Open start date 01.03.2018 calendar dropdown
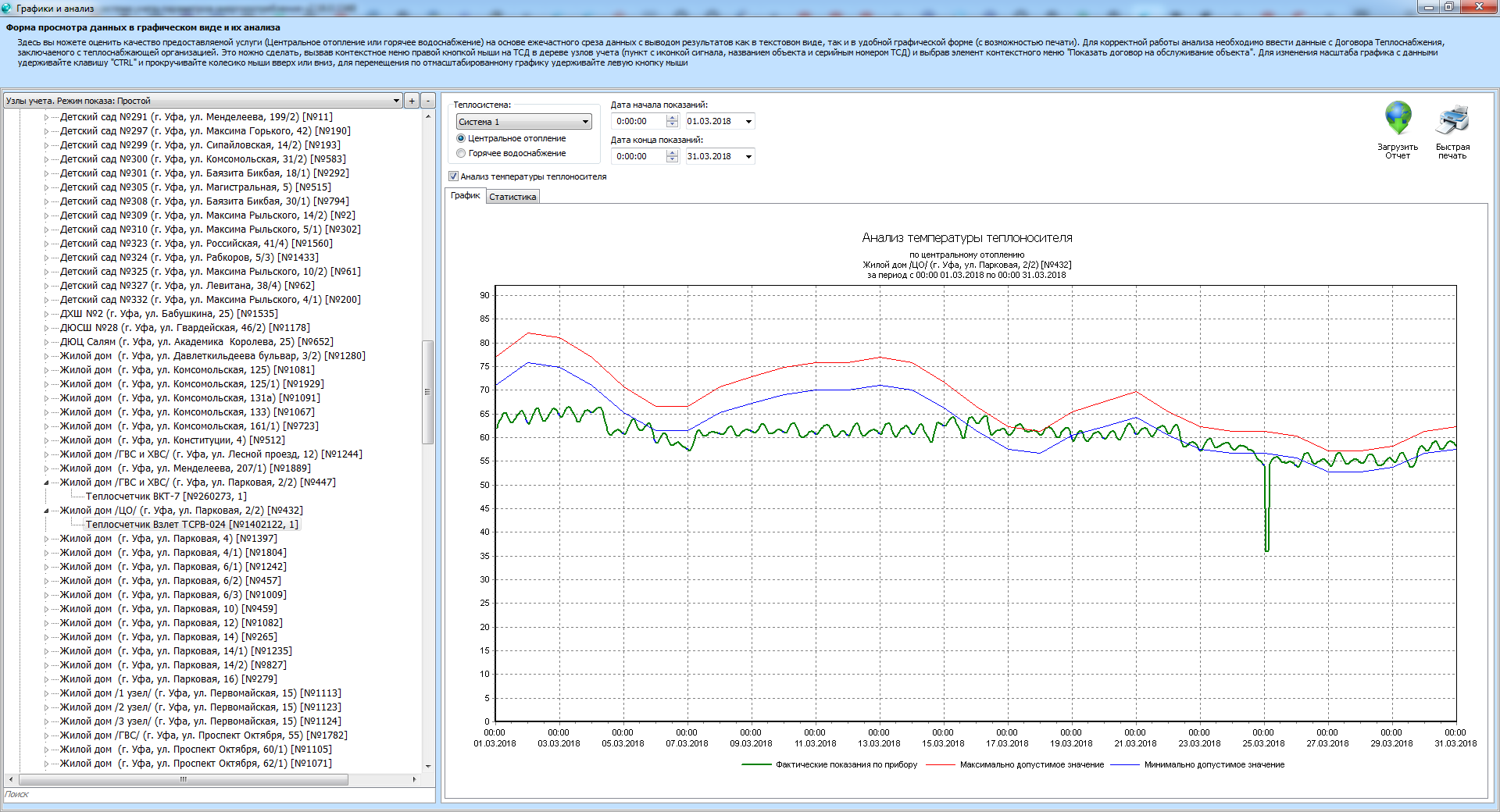The width and height of the screenshot is (1500, 812). pos(748,121)
